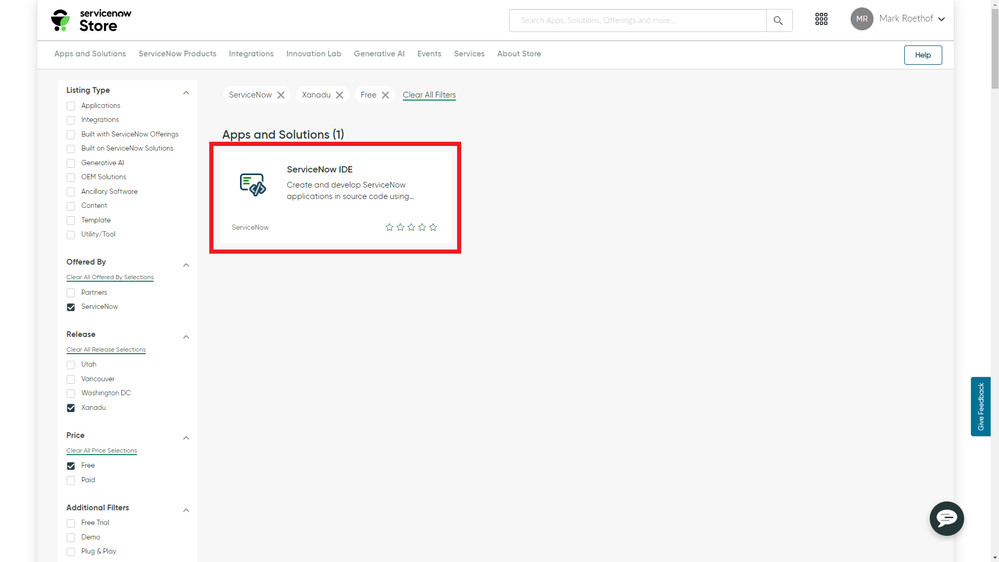Check the Generative AI listing type
Screen dimensions: 999x562
pos(71,163)
